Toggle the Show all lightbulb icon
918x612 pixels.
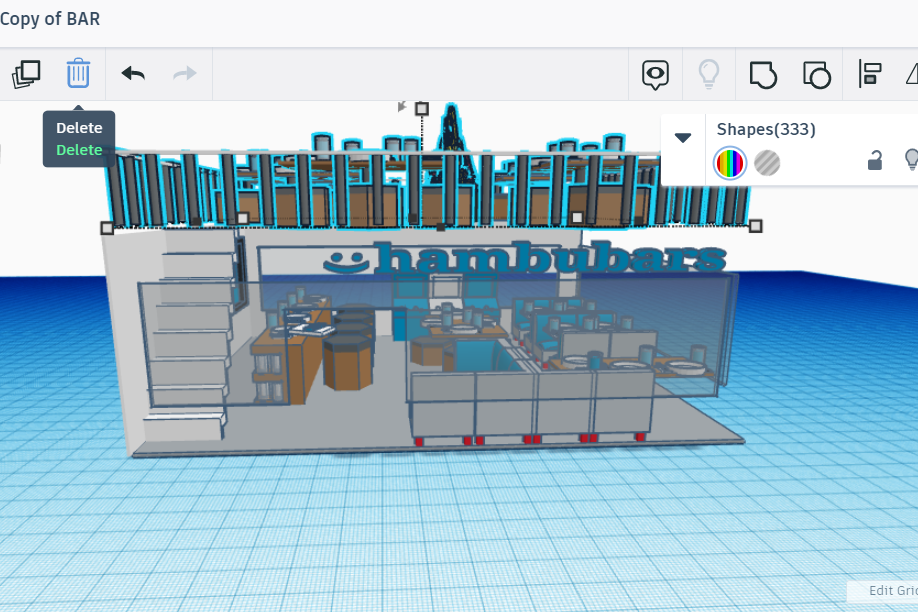pos(709,74)
